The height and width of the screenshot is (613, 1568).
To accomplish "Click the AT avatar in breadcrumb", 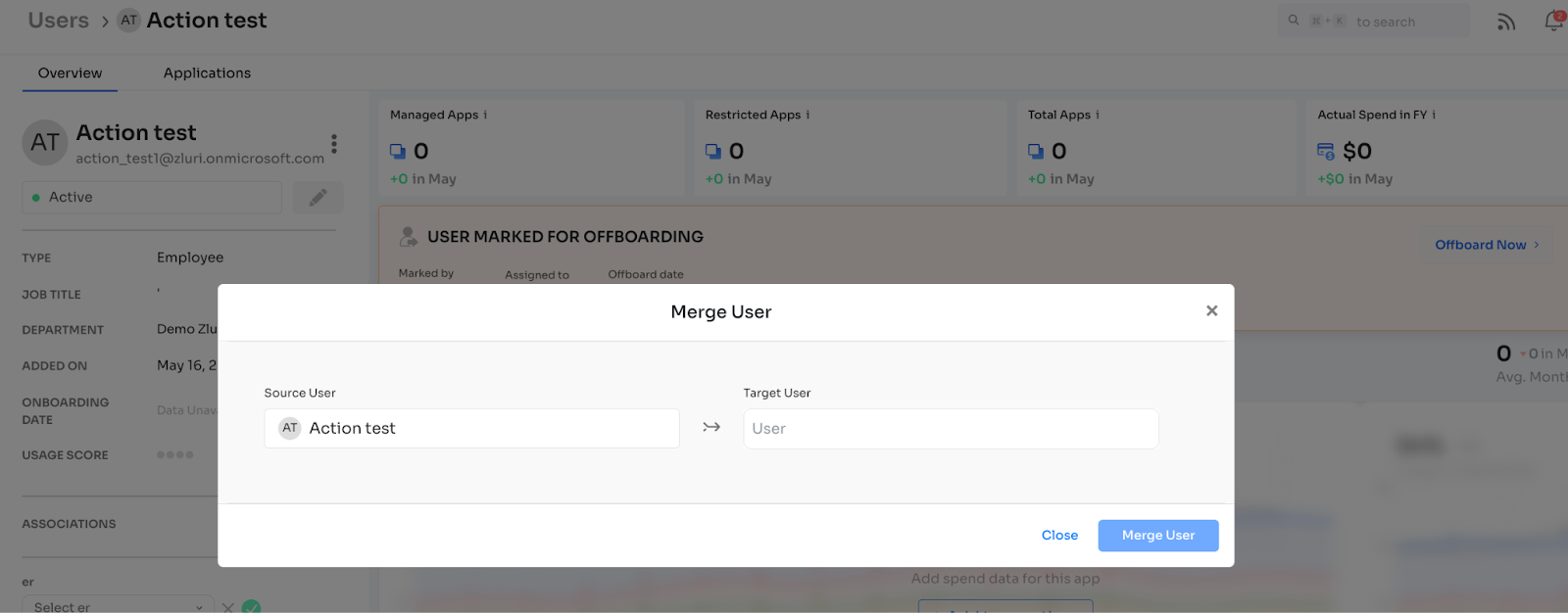I will coord(129,21).
